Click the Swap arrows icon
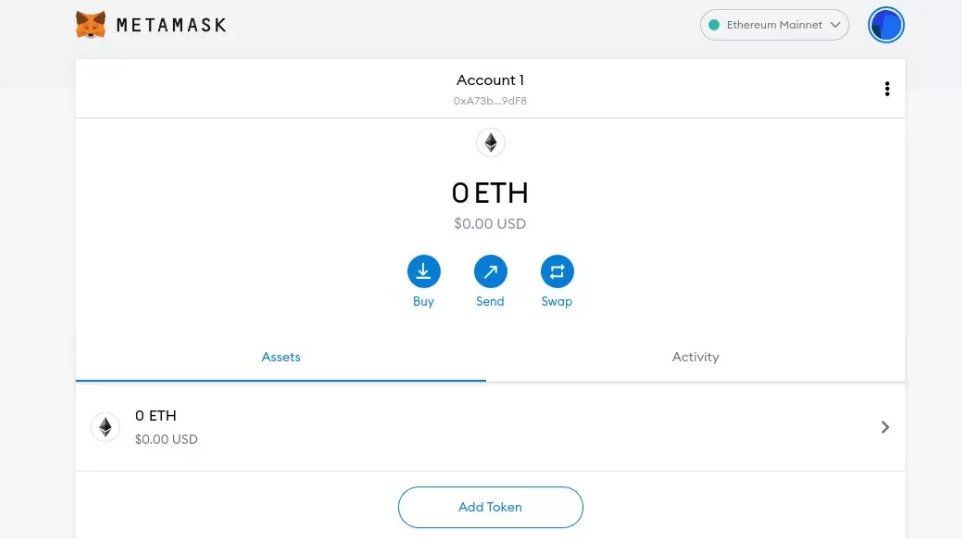 (x=557, y=271)
